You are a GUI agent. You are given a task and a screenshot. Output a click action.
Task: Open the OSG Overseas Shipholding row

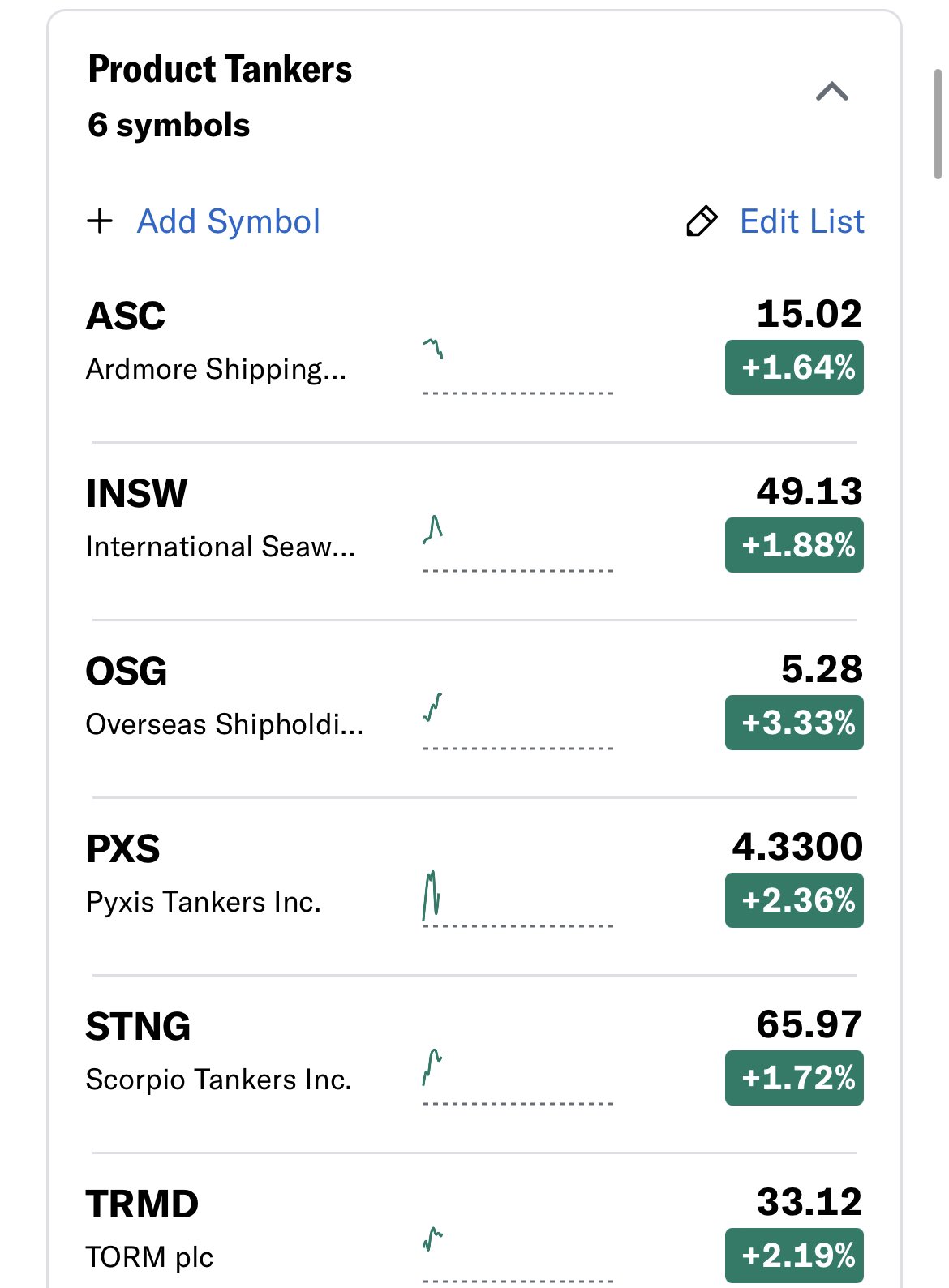223,723
